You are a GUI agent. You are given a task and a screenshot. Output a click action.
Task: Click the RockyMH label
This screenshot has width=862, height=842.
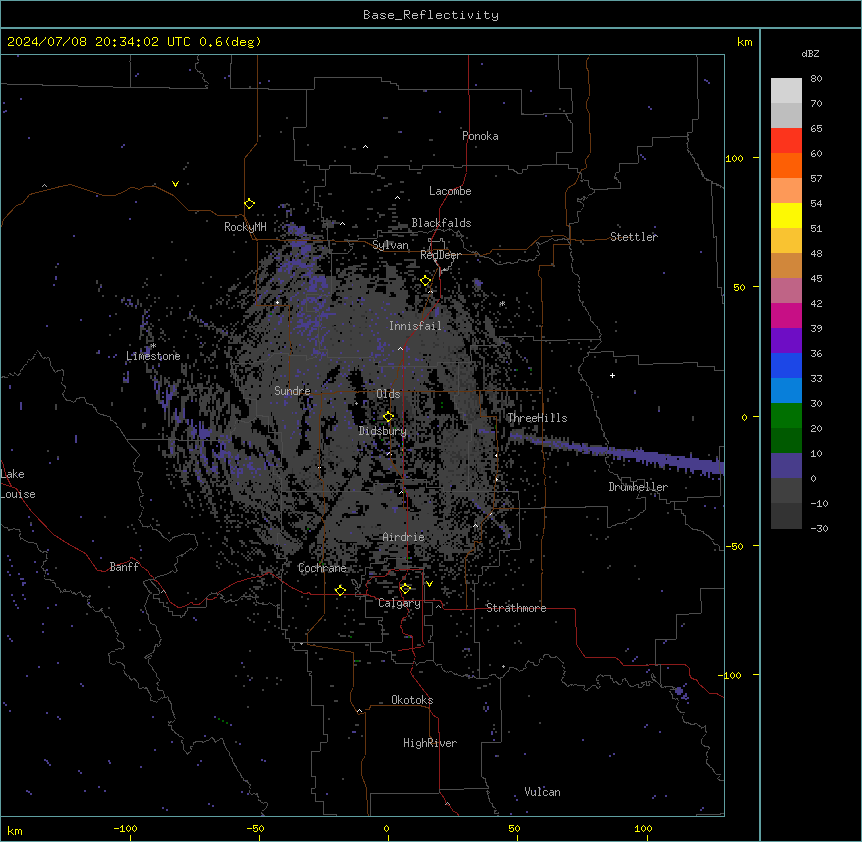click(x=245, y=227)
